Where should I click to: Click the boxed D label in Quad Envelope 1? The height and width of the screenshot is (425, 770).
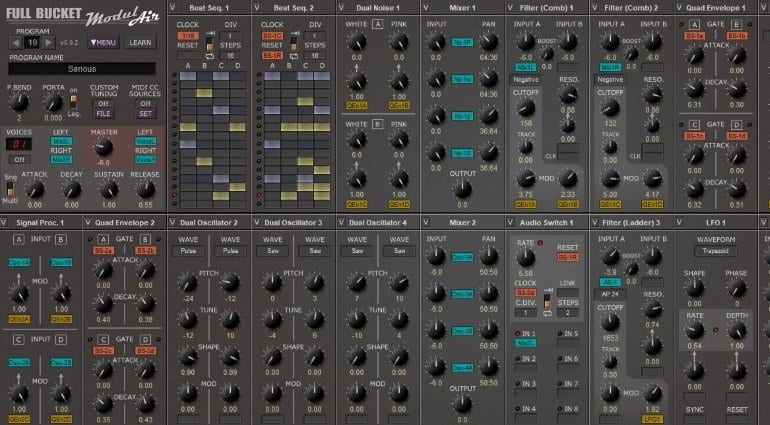[736, 125]
